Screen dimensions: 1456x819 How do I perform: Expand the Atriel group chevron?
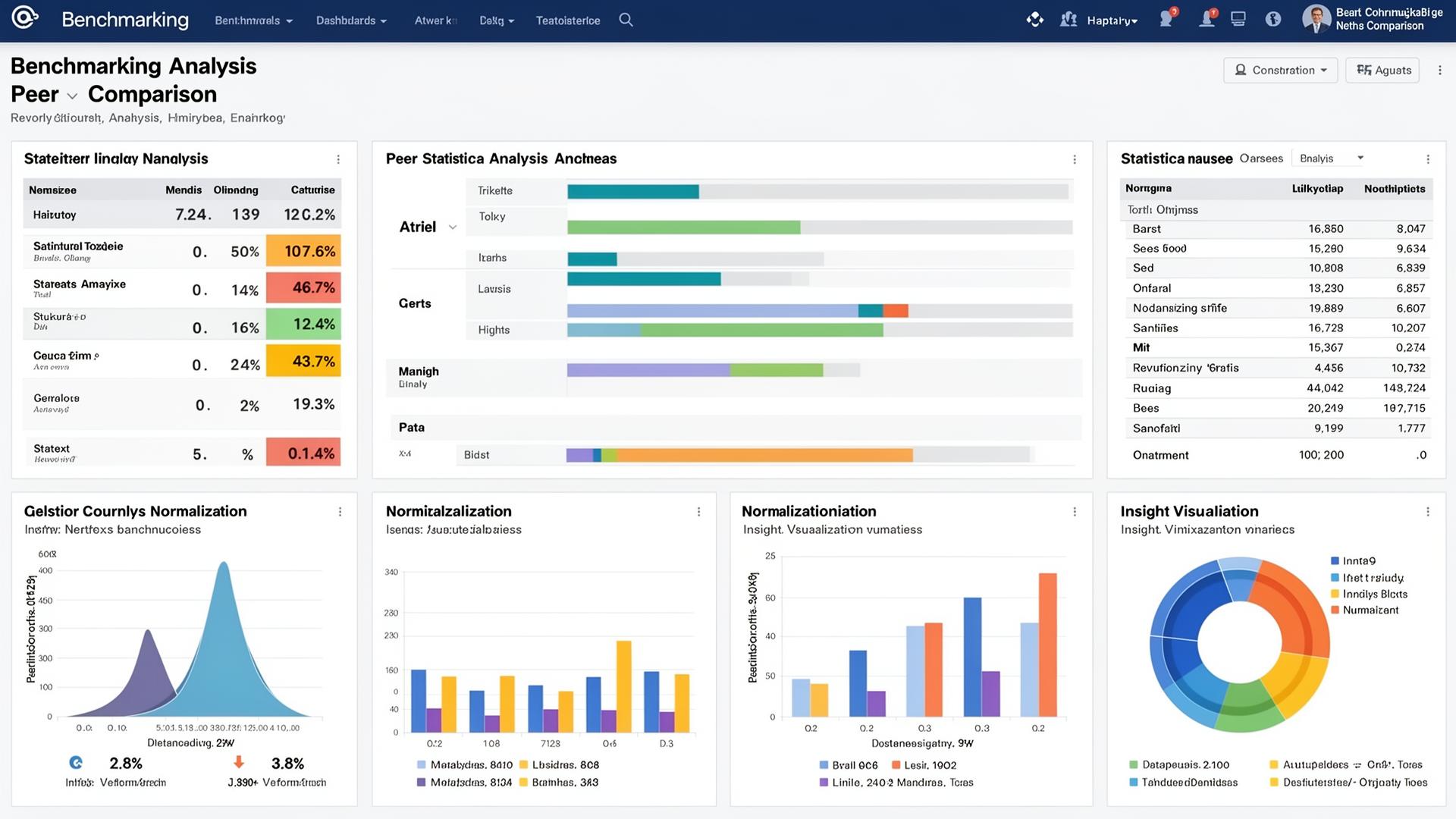coord(453,227)
